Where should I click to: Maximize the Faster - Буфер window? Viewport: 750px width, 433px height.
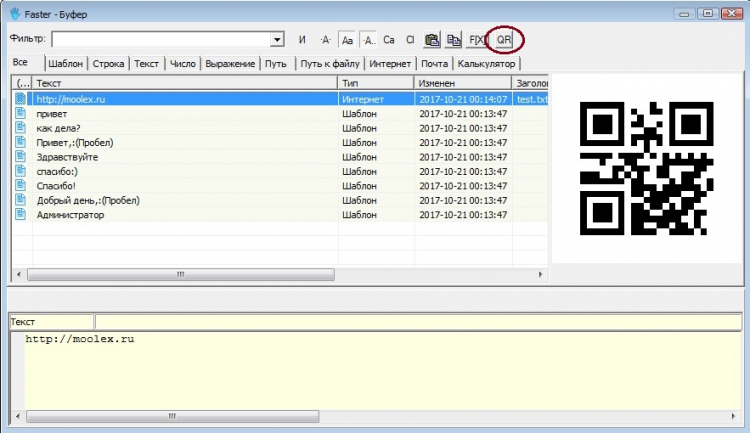click(x=708, y=13)
